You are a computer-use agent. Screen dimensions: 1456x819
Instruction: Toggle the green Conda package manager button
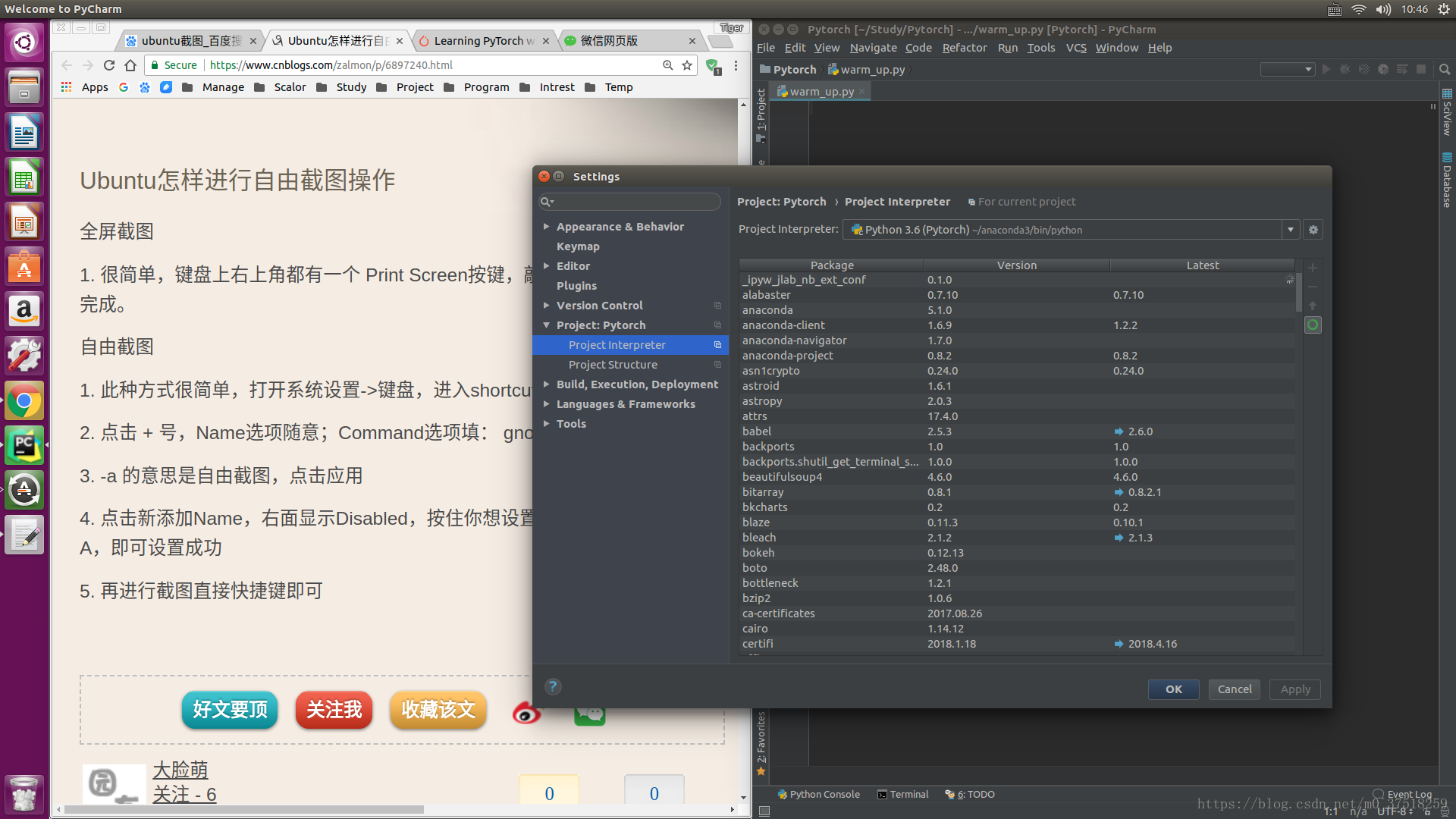coord(1313,325)
